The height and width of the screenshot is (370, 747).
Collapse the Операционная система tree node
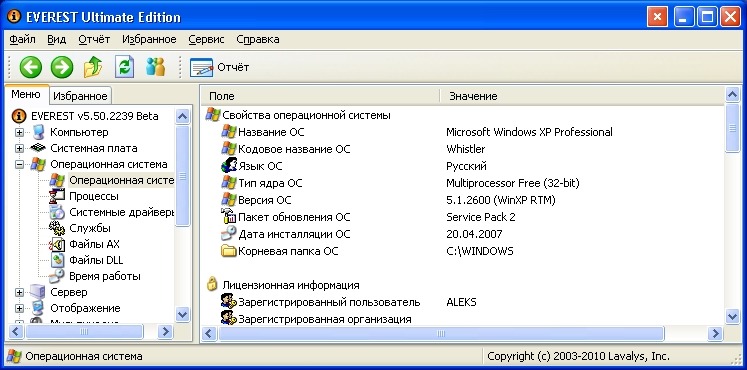[x=19, y=165]
